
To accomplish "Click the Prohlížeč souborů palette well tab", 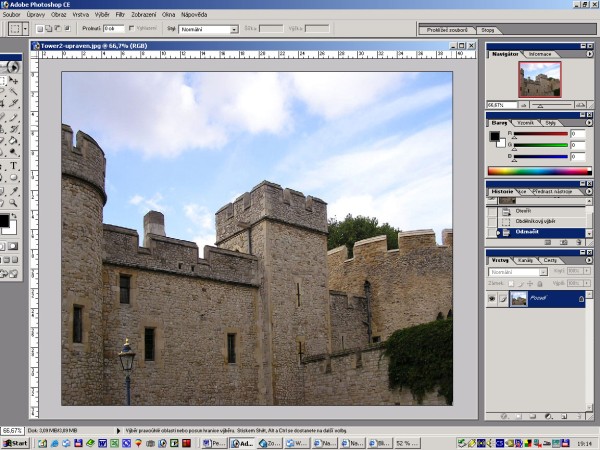I will [x=446, y=30].
